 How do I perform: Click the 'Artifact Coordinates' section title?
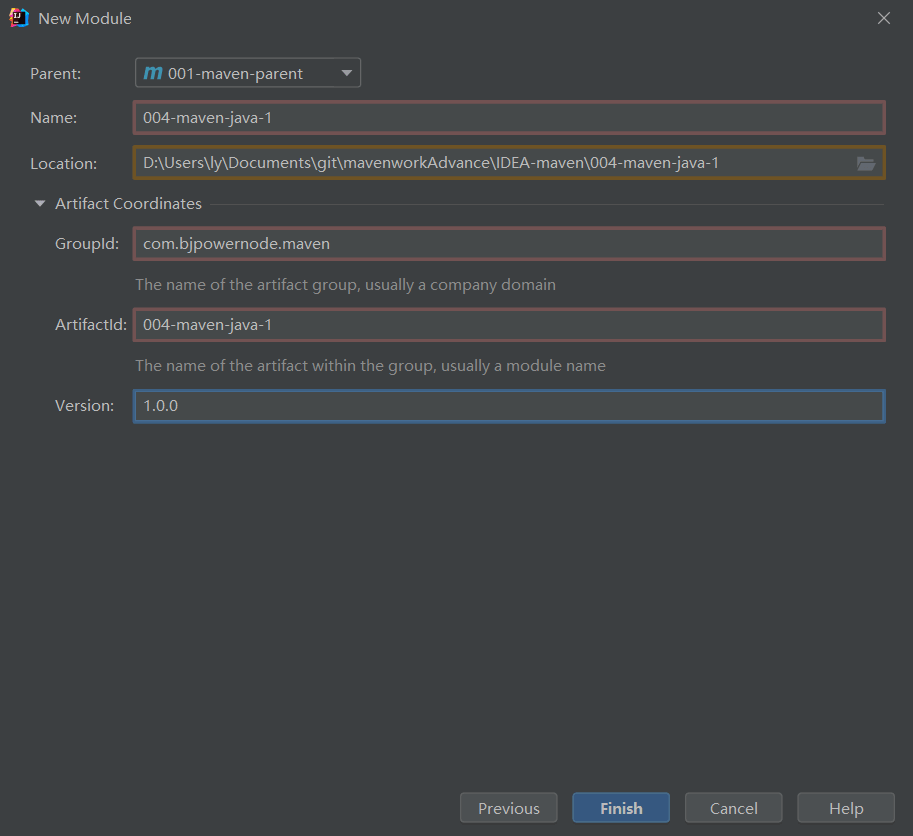coord(128,204)
